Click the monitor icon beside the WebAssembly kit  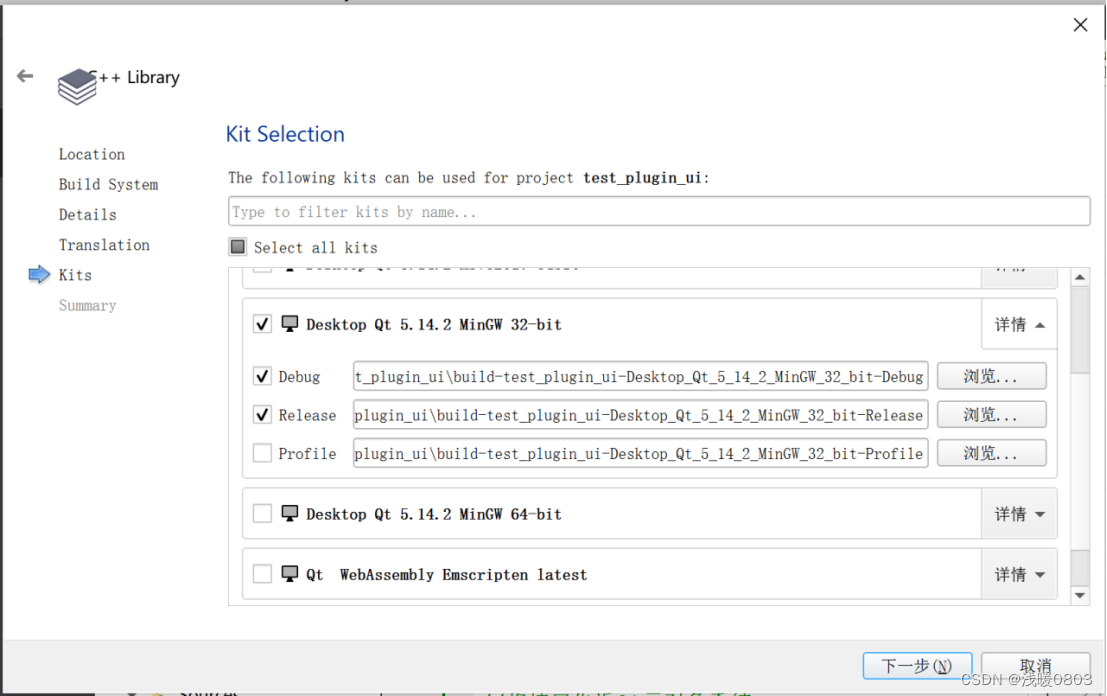coord(289,574)
